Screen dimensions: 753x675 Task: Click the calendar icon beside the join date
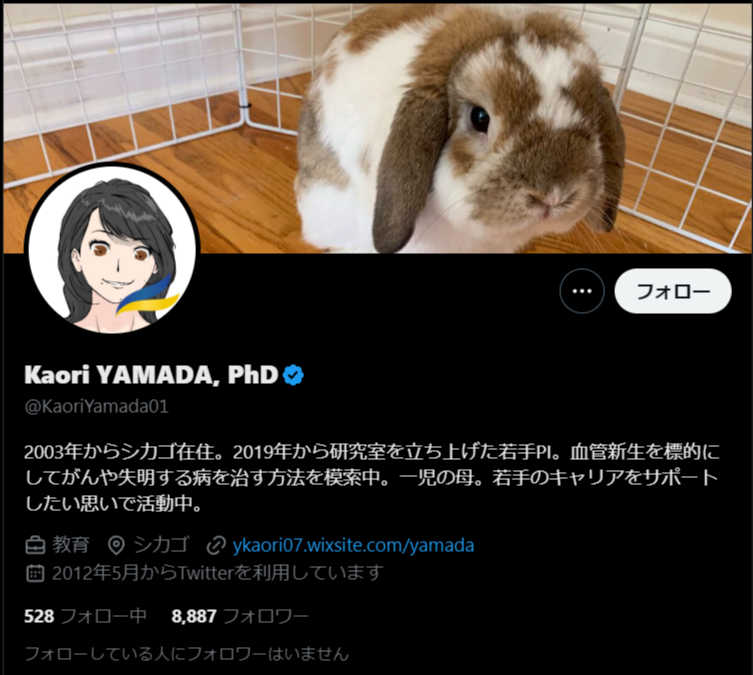[x=35, y=573]
